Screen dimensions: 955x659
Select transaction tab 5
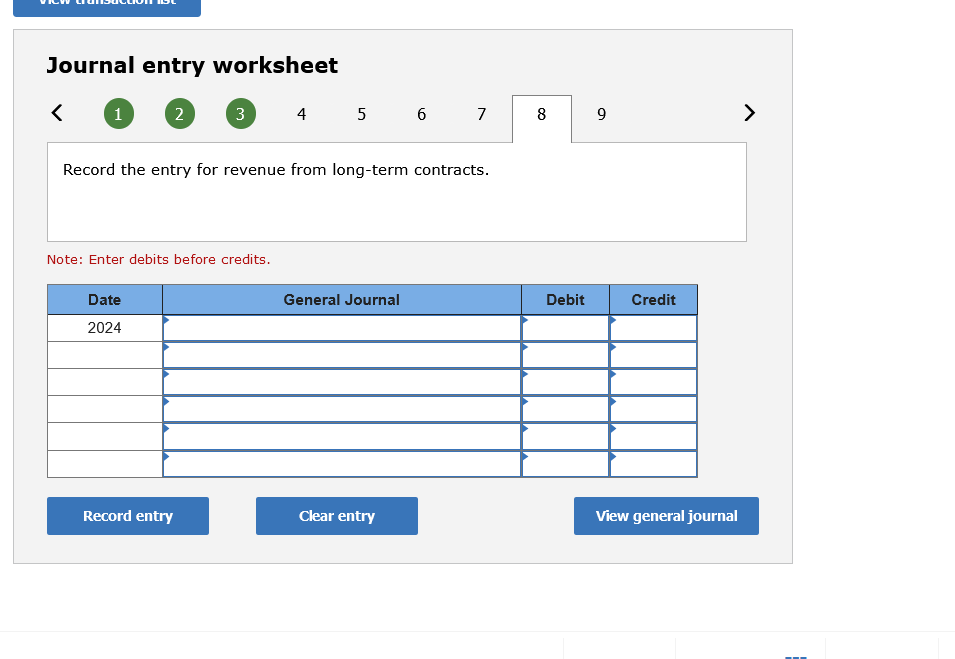[361, 113]
